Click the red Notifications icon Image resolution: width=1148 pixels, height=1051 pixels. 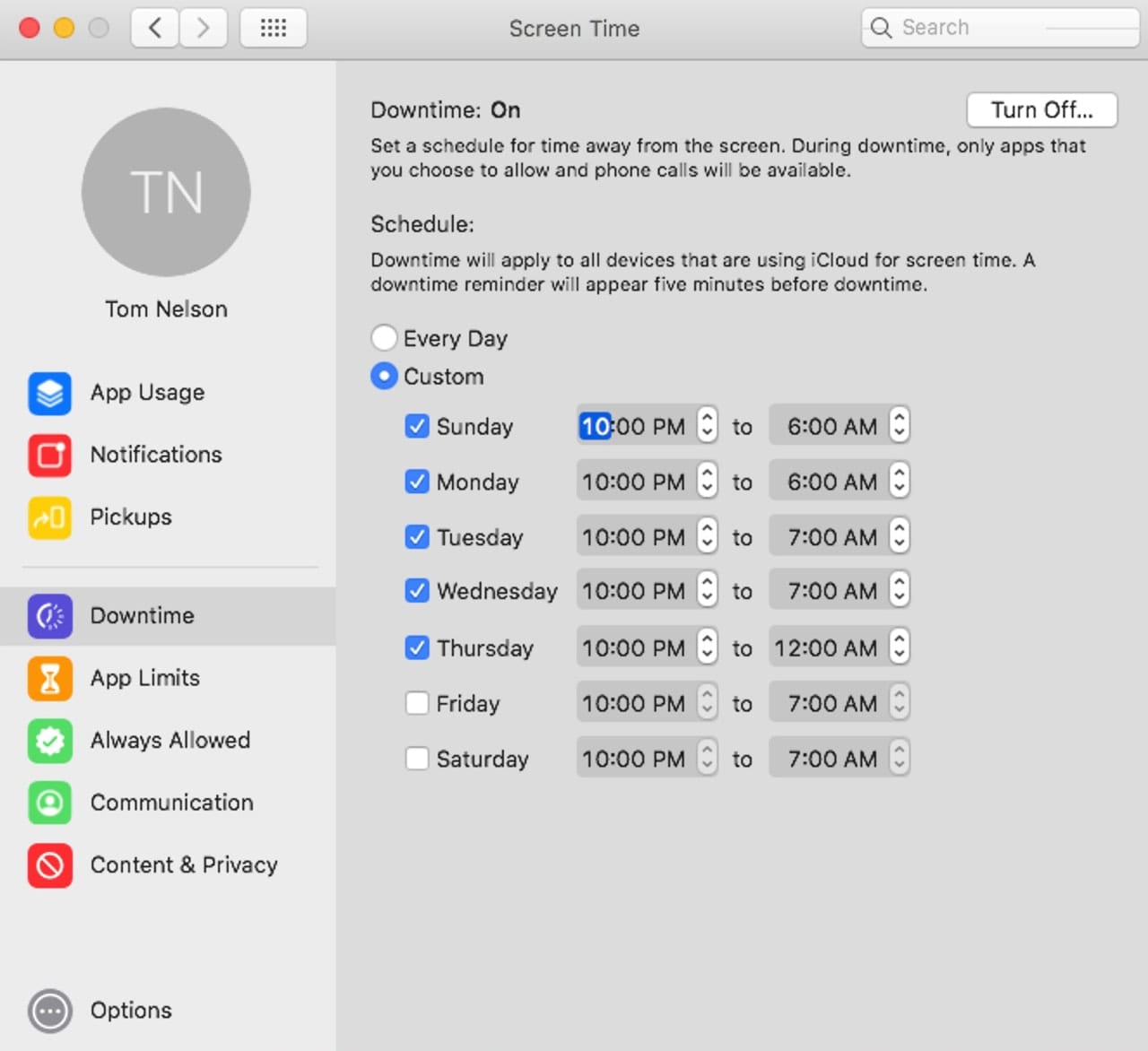click(49, 455)
